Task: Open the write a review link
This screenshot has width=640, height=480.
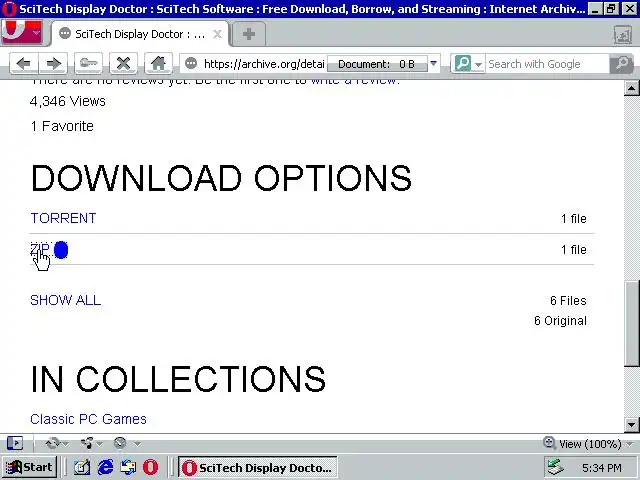Action: 355,80
